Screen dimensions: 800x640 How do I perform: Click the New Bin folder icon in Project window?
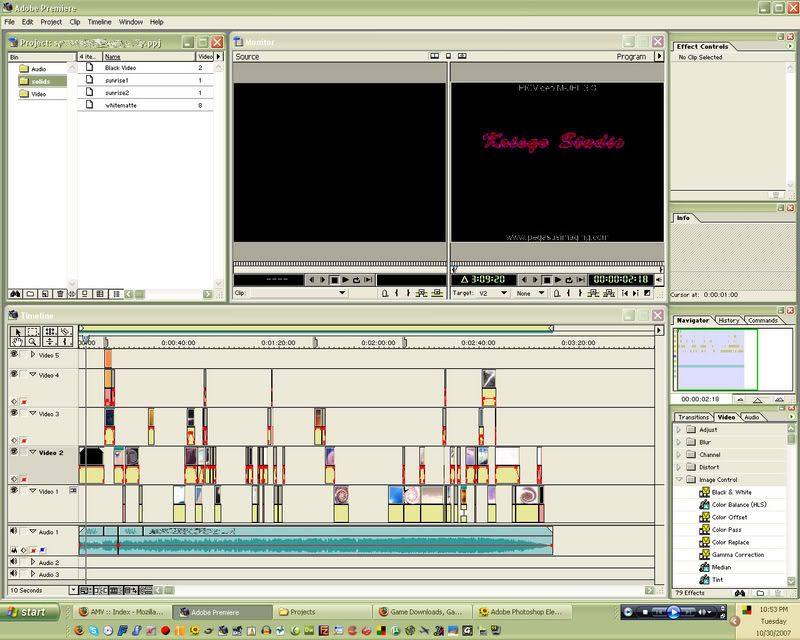[30, 293]
